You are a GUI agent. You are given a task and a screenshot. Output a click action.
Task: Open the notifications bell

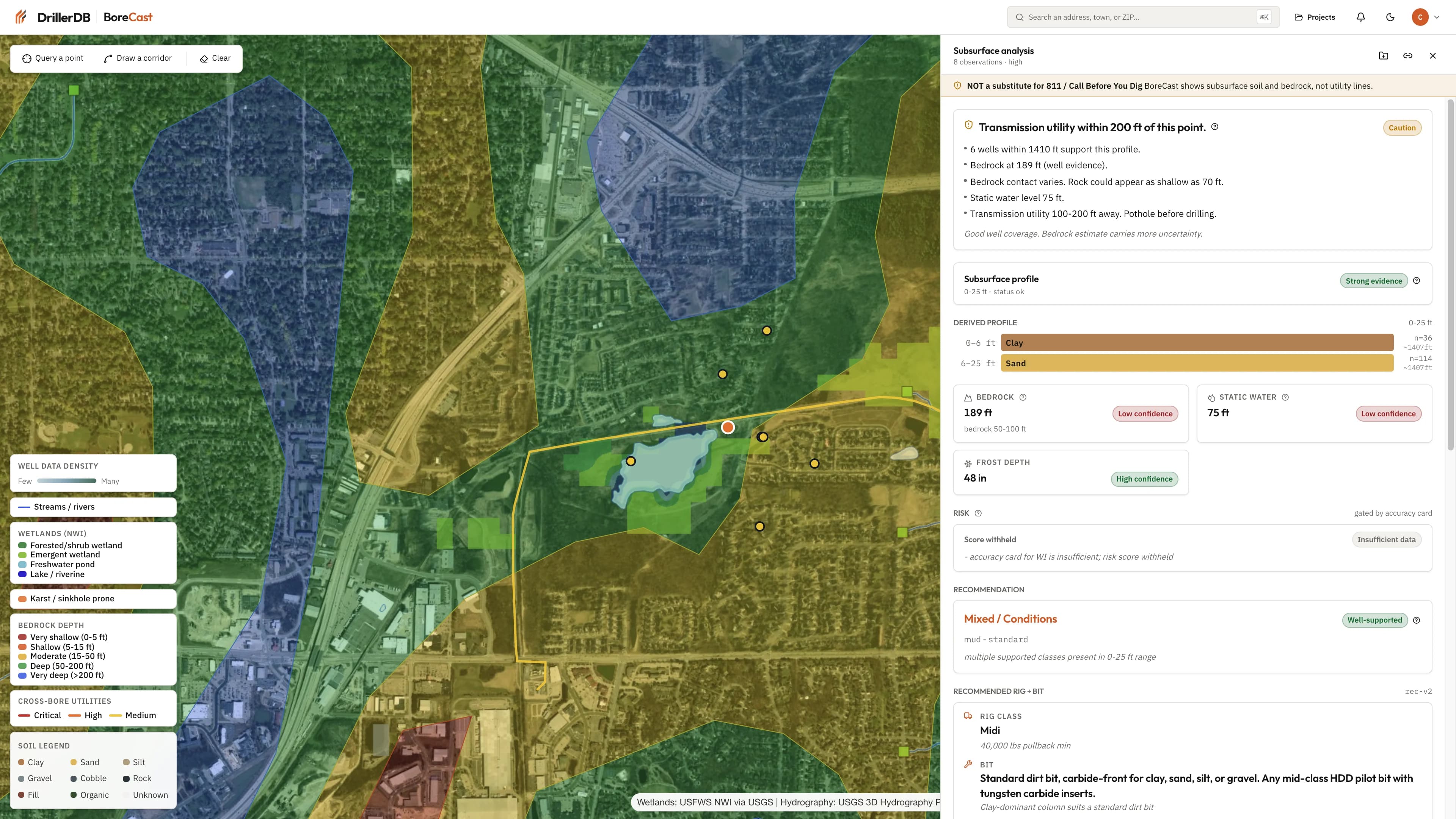pos(1360,17)
